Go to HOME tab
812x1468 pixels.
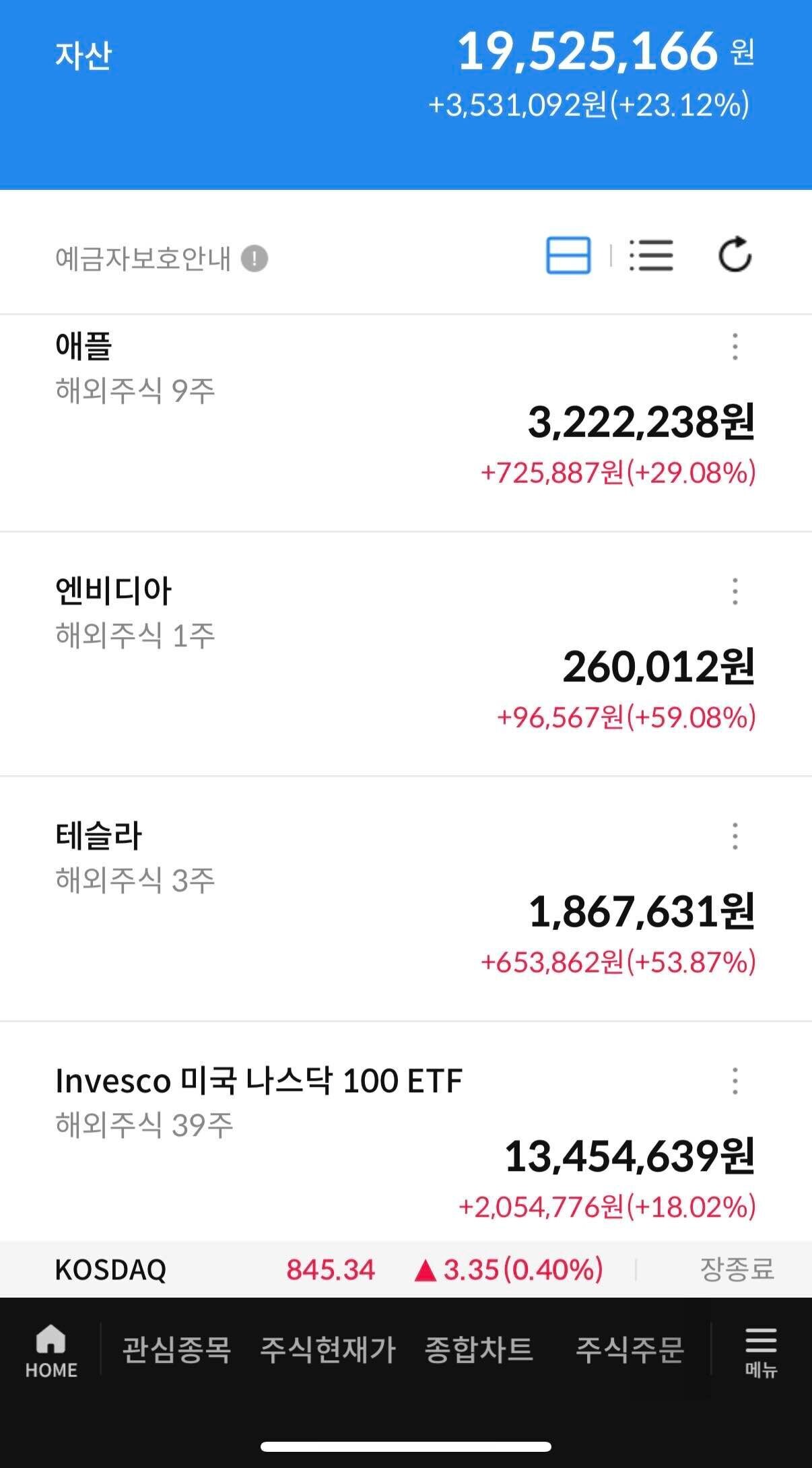click(x=51, y=1349)
